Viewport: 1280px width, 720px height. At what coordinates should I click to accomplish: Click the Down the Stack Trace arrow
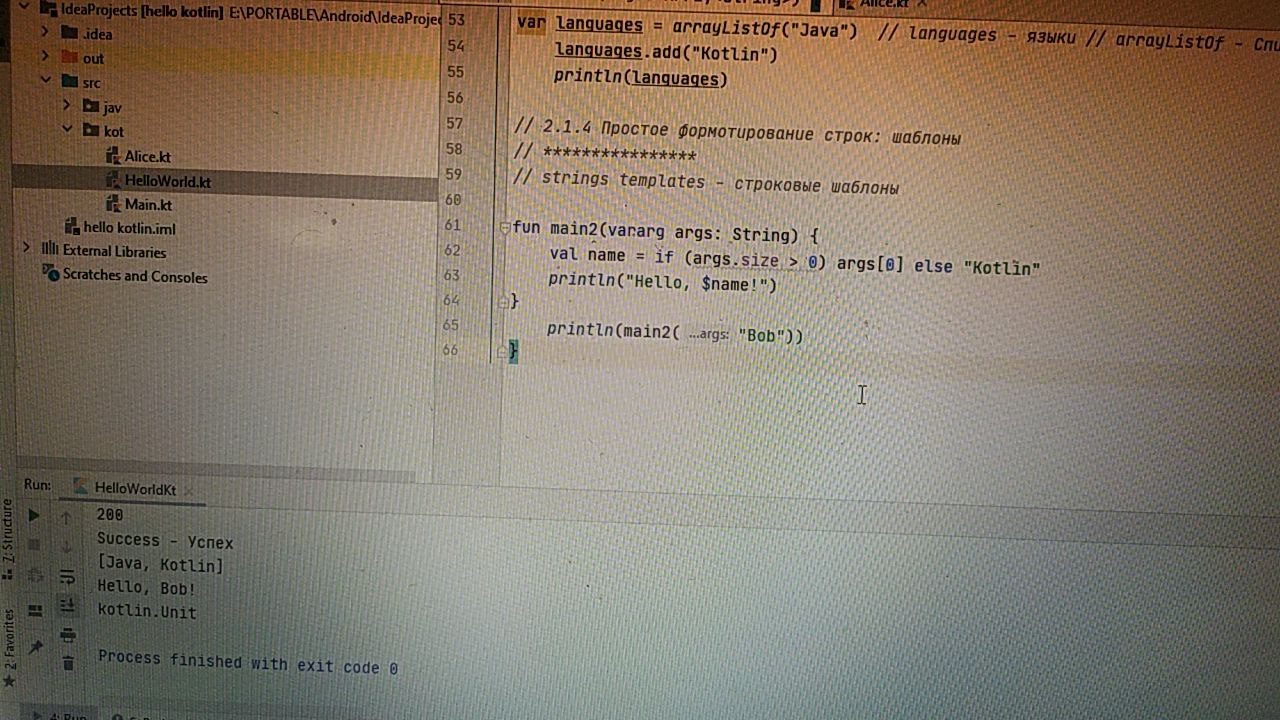click(67, 546)
